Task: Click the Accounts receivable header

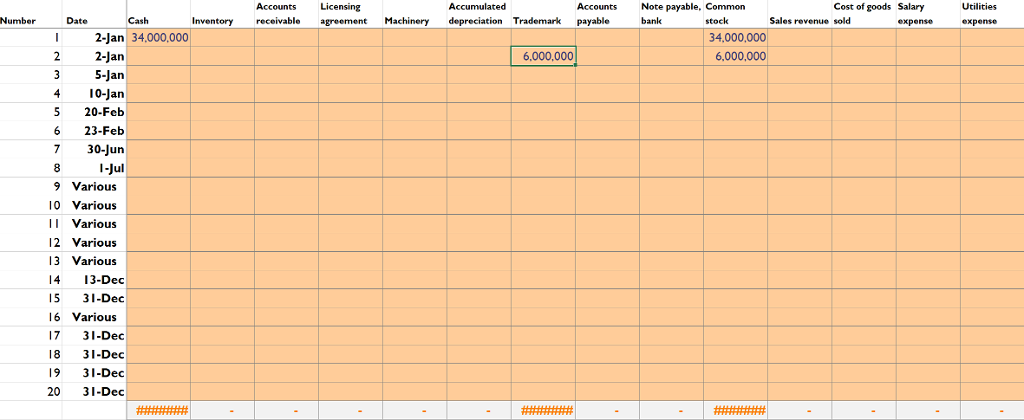Action: pos(287,14)
